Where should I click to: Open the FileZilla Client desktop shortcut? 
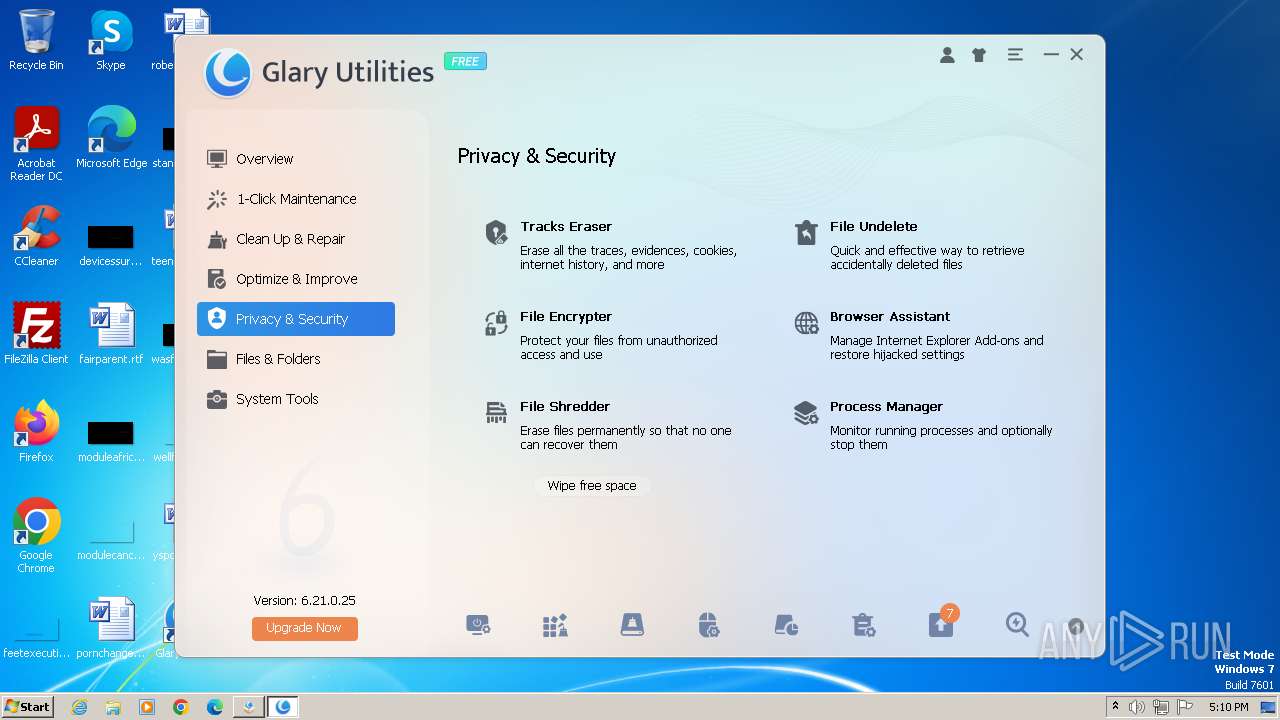tap(36, 334)
